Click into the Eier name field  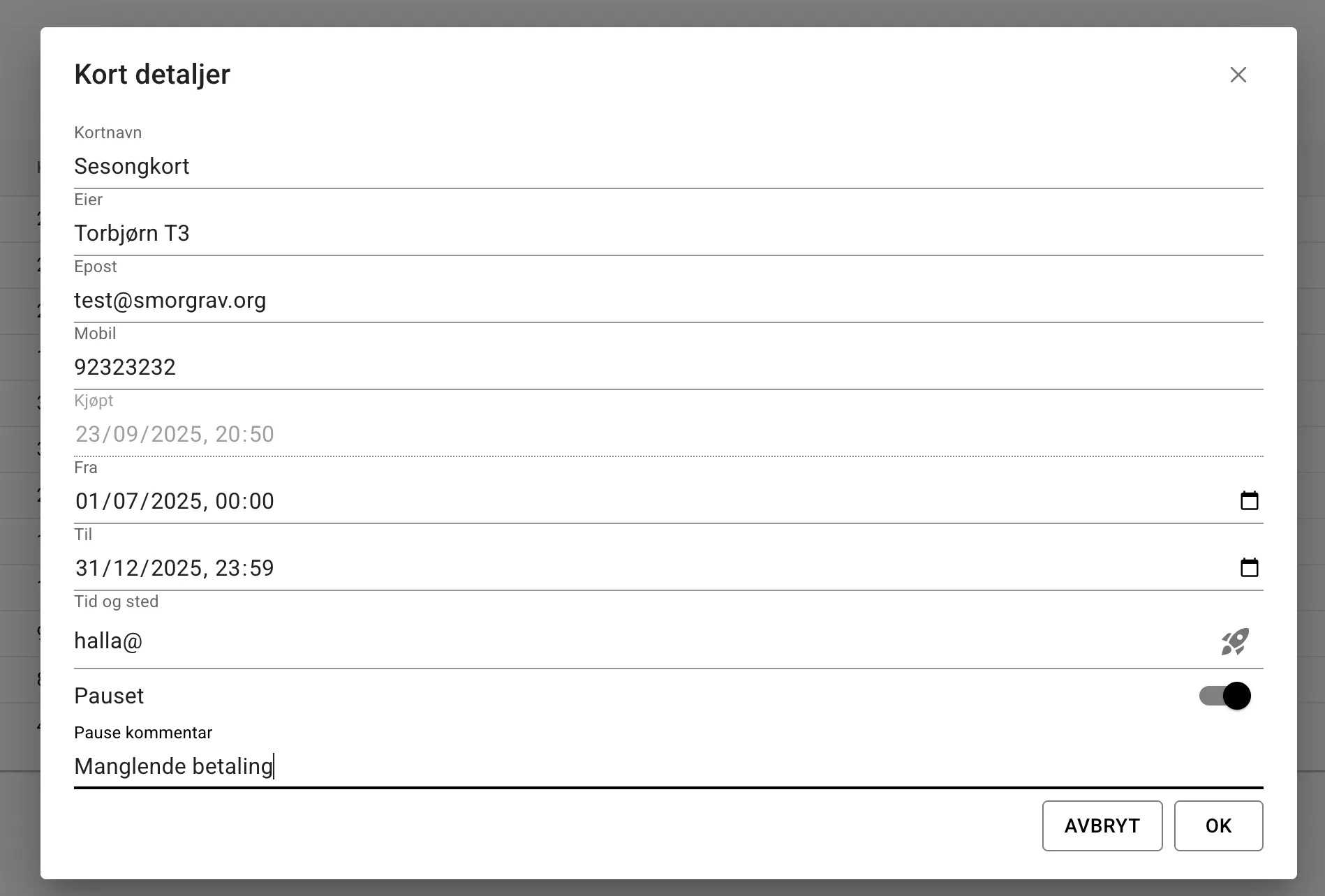pos(628,234)
